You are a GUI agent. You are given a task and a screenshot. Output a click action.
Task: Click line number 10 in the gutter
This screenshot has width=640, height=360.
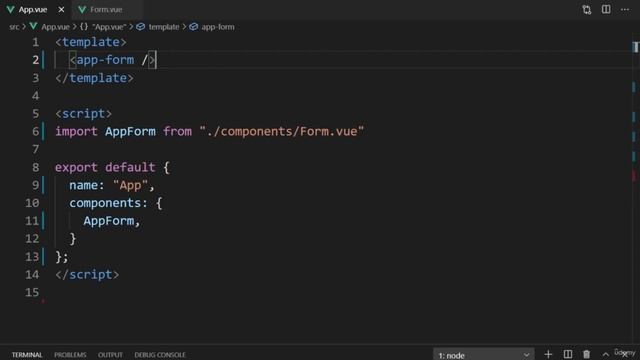[32, 203]
